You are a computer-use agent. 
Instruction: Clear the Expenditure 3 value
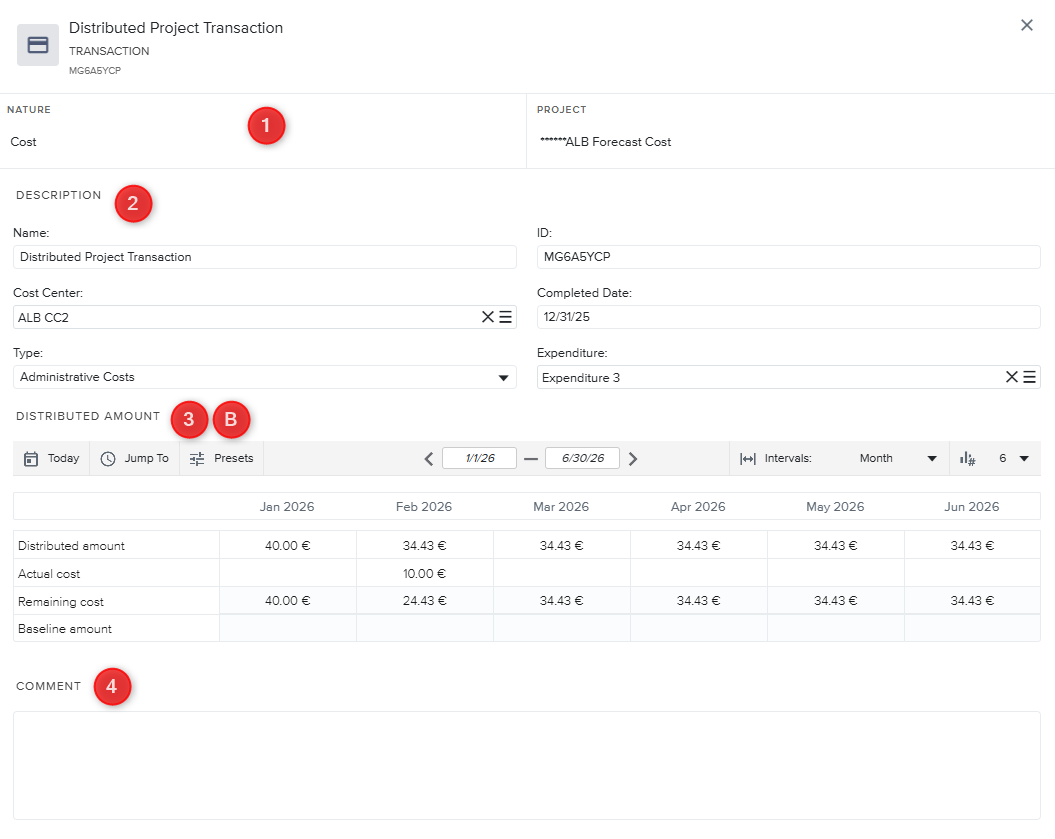[1012, 377]
